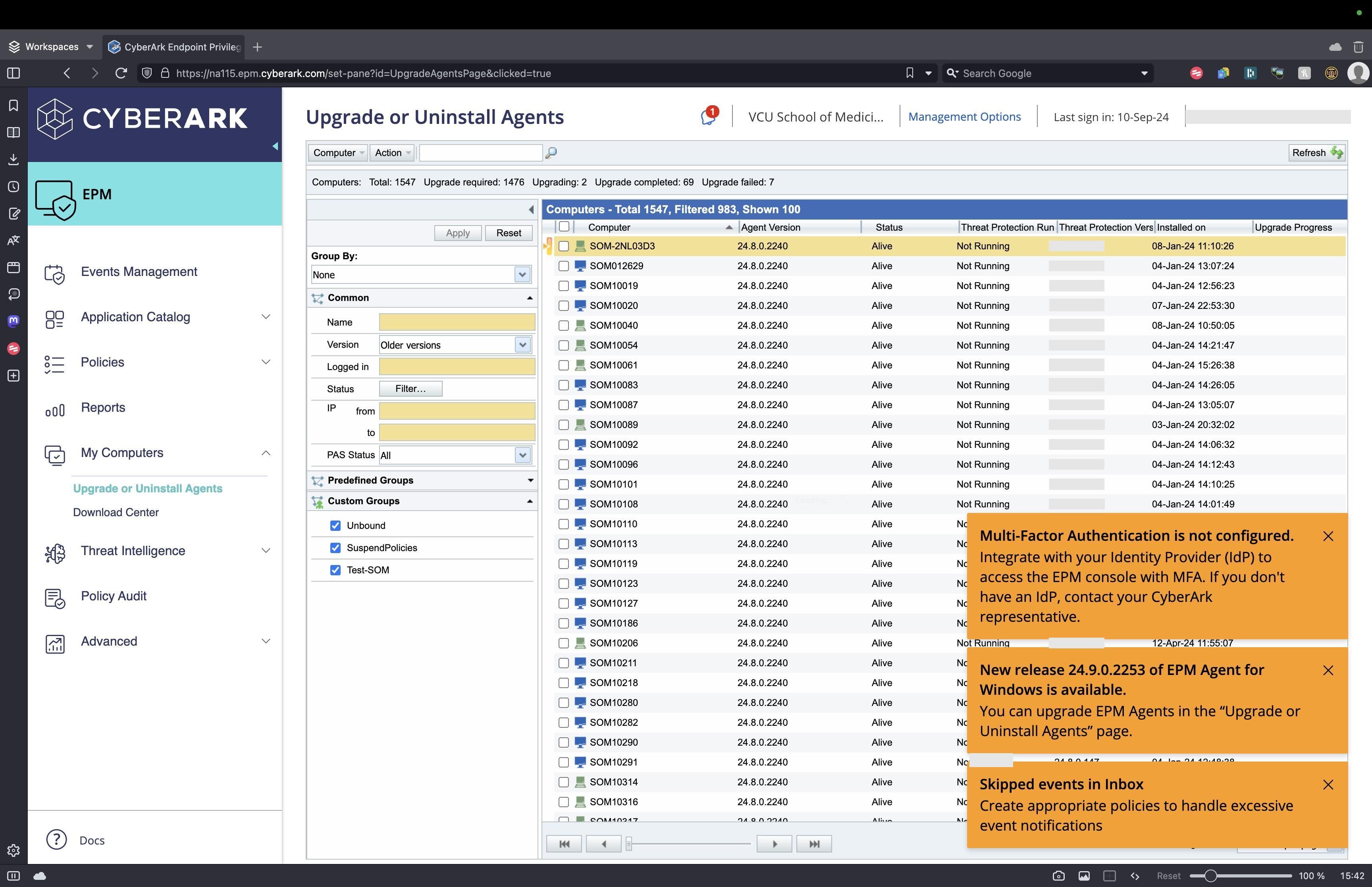This screenshot has width=1372, height=887.
Task: Click the Refresh button with green arrows
Action: click(x=1316, y=152)
